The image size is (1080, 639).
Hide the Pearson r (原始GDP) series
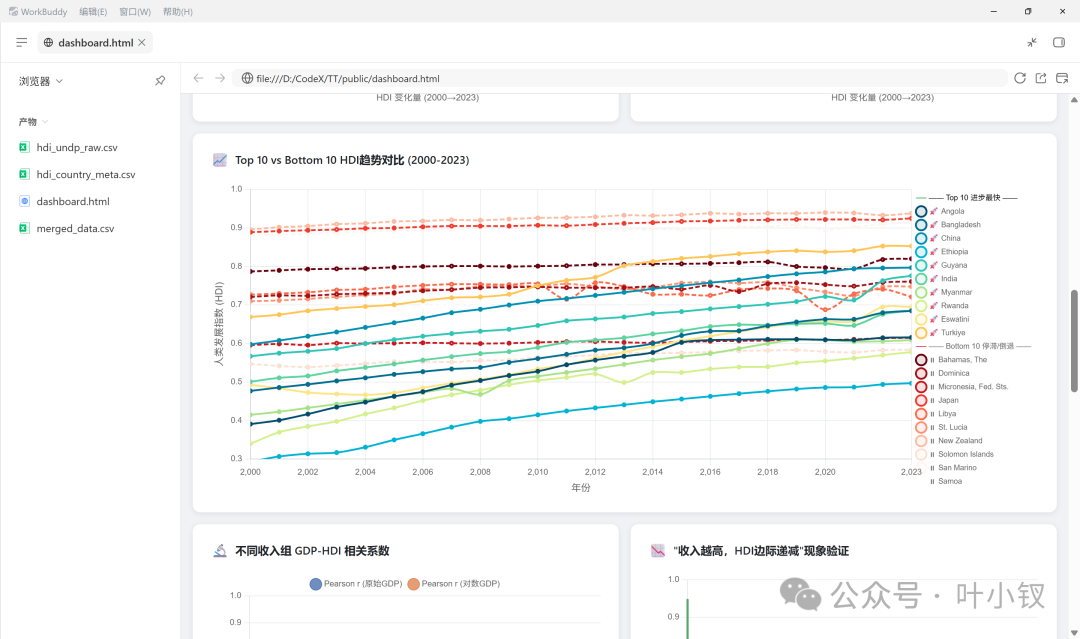tap(356, 584)
